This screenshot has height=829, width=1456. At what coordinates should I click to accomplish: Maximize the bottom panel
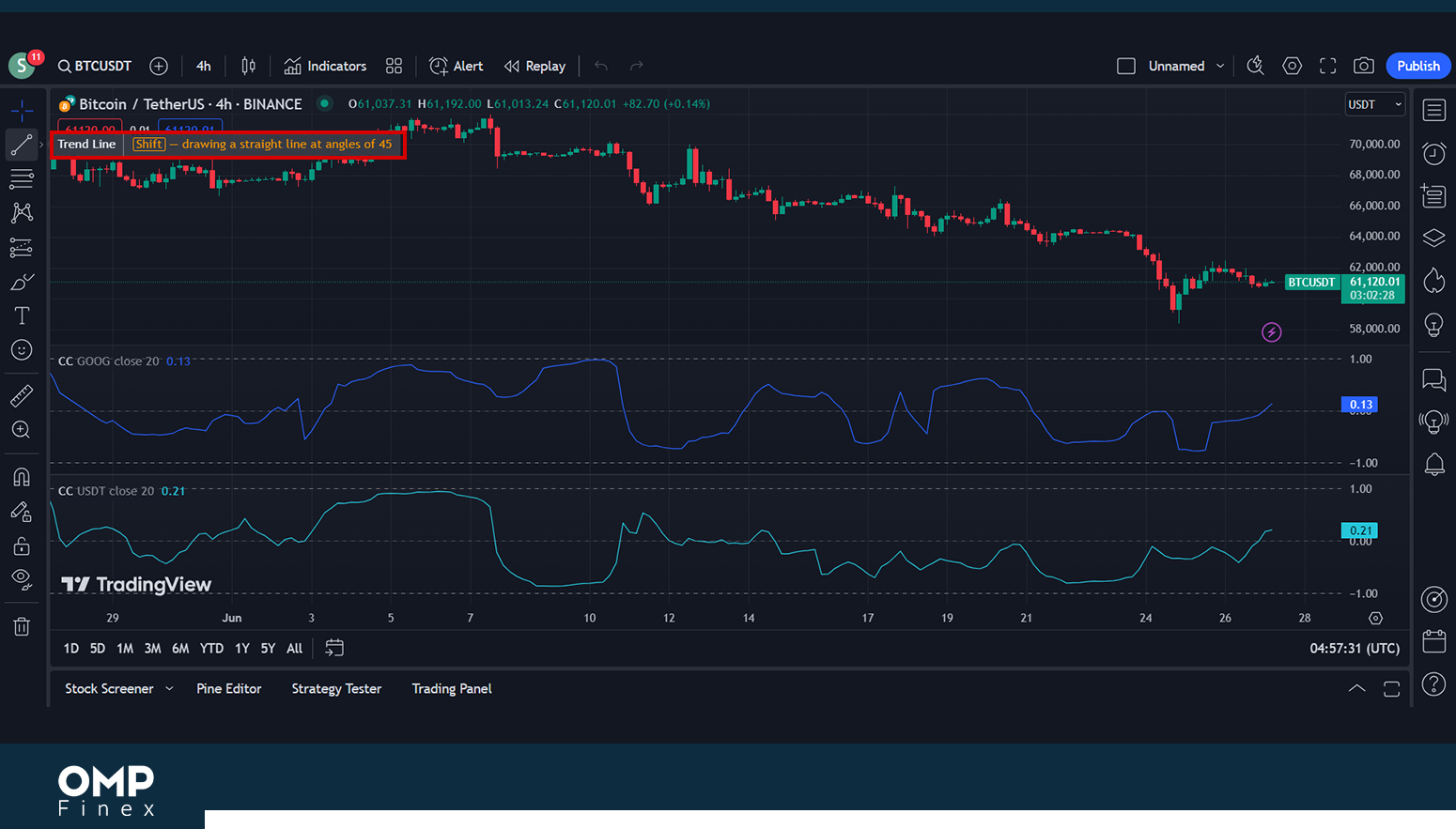click(x=1392, y=688)
